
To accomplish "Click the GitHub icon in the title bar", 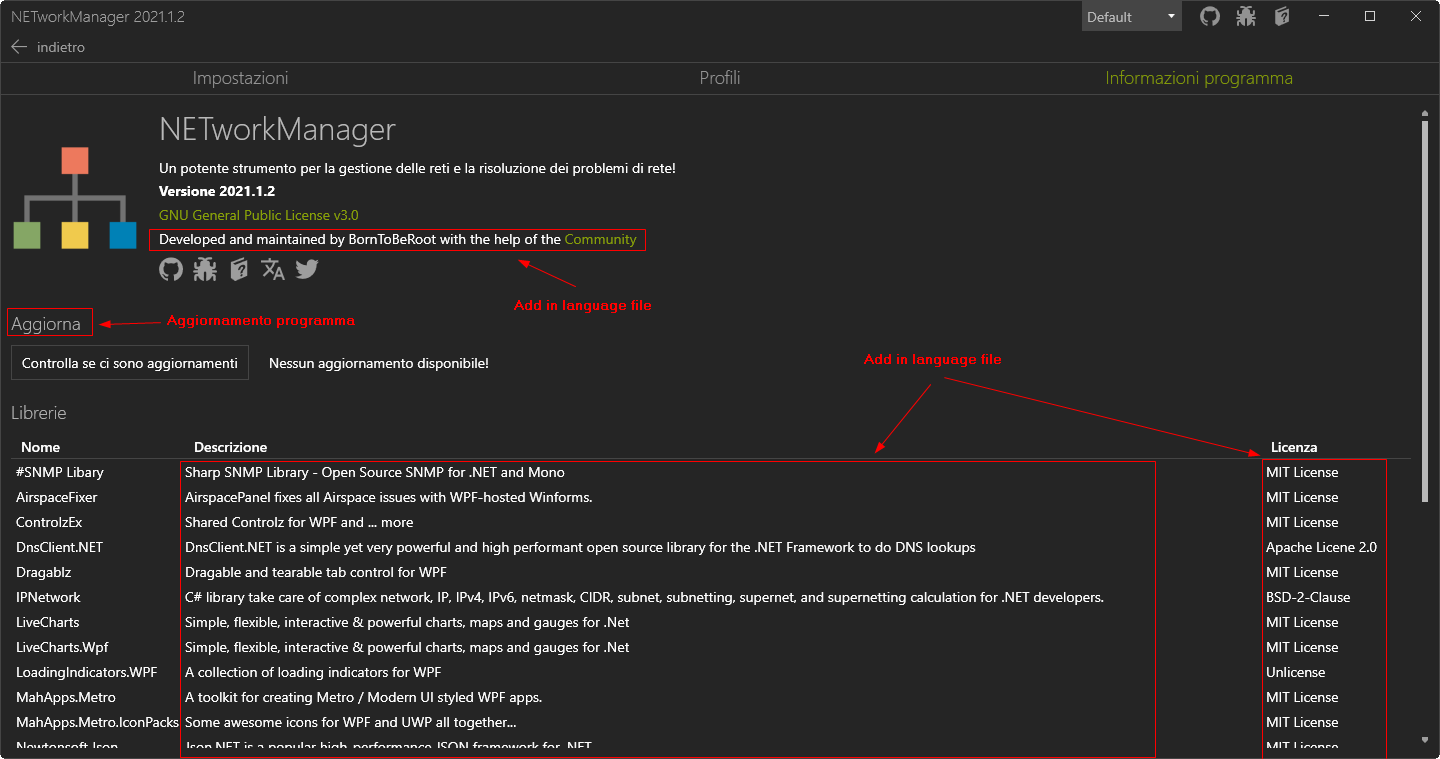I will coord(1210,16).
